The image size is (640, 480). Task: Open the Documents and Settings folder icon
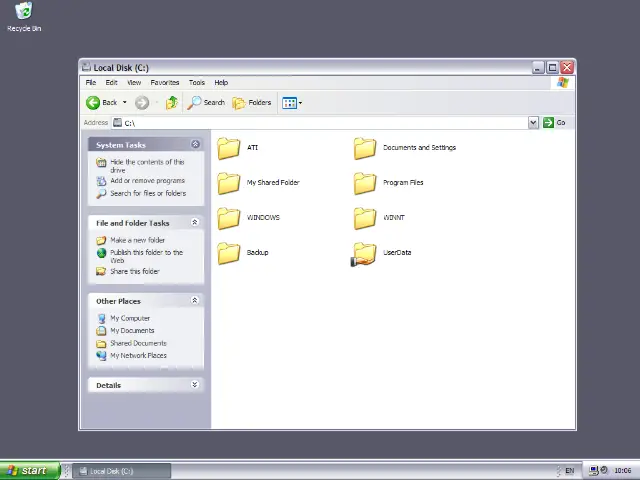point(365,148)
